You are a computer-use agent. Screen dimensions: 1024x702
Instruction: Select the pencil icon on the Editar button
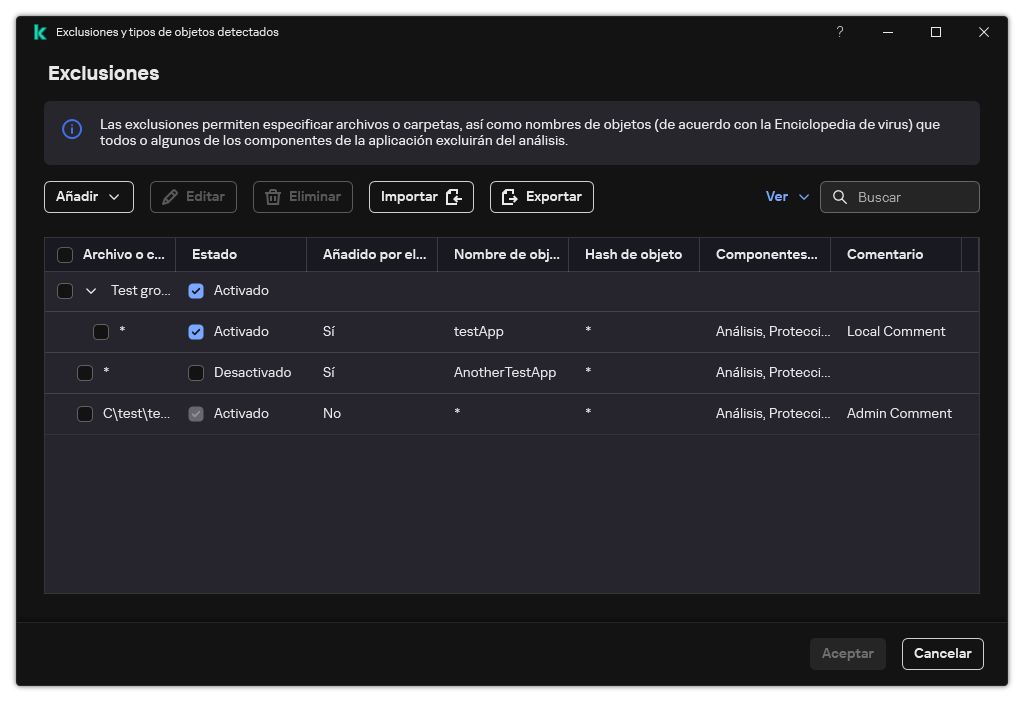[168, 197]
